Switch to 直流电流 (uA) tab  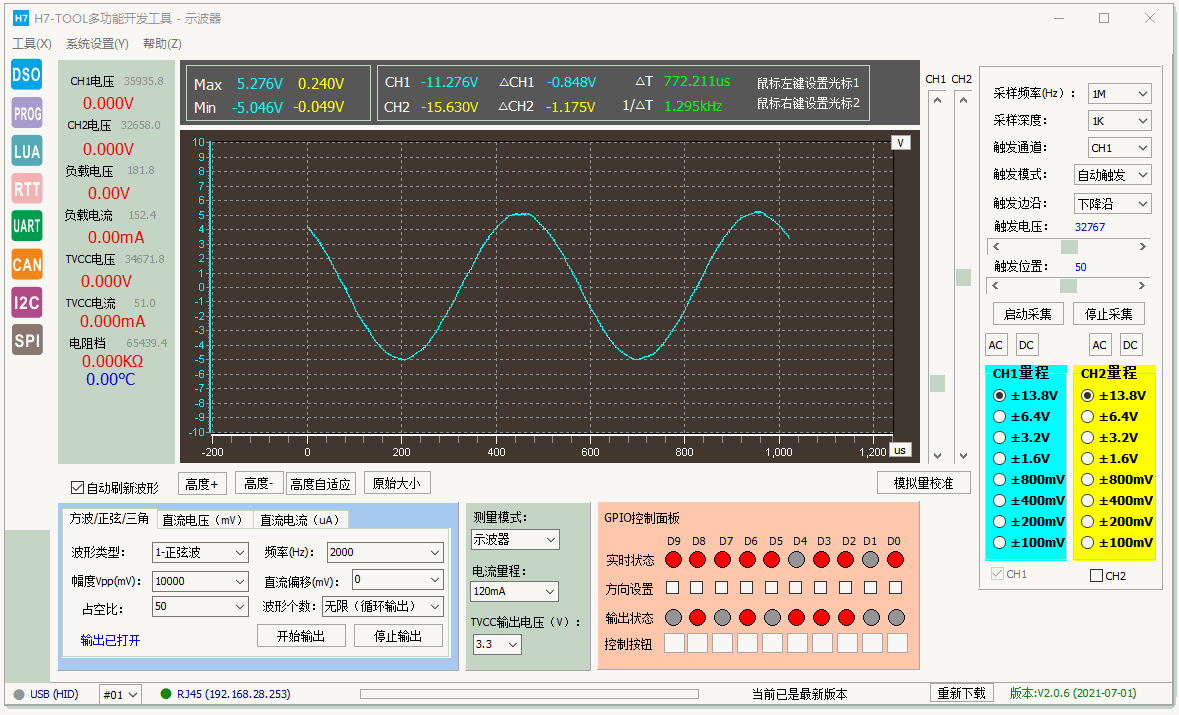[302, 520]
